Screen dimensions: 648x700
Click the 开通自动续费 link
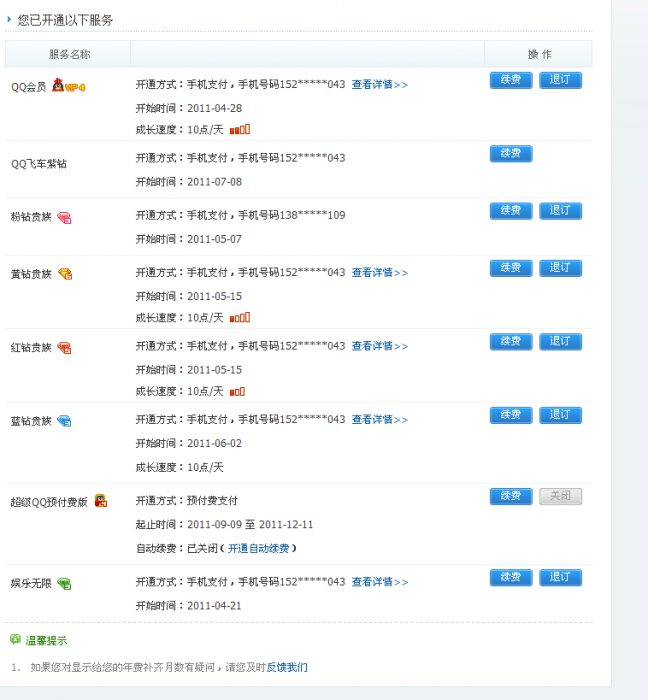258,548
